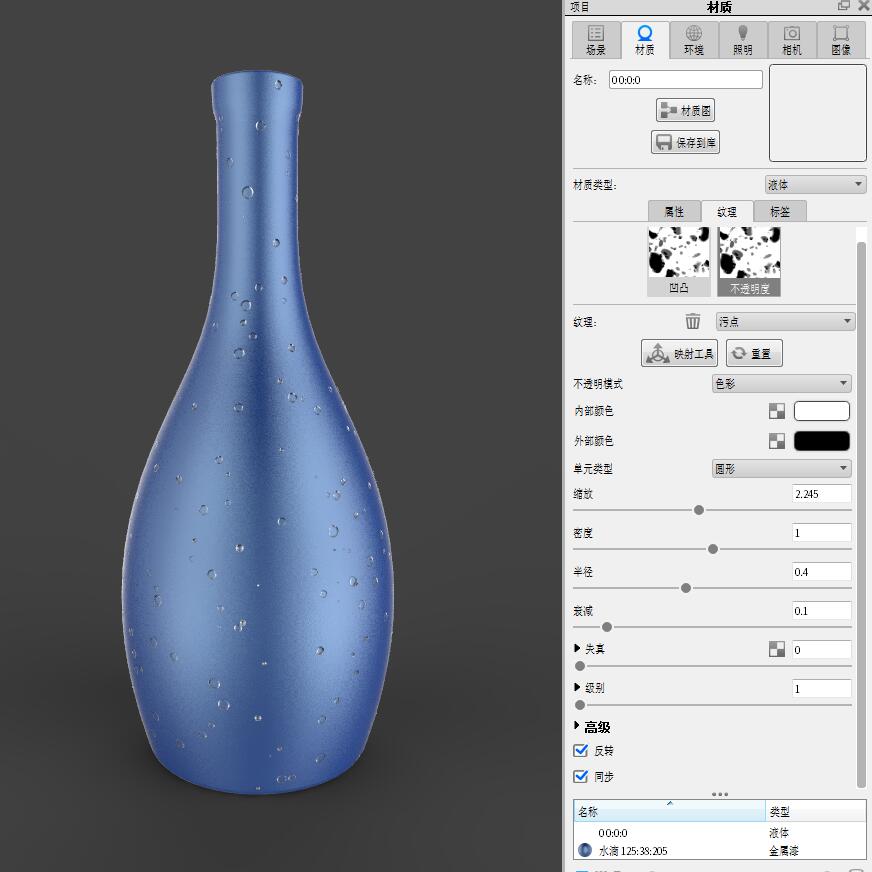
Task: Click the 半径 slider handle
Action: pyautogui.click(x=686, y=588)
